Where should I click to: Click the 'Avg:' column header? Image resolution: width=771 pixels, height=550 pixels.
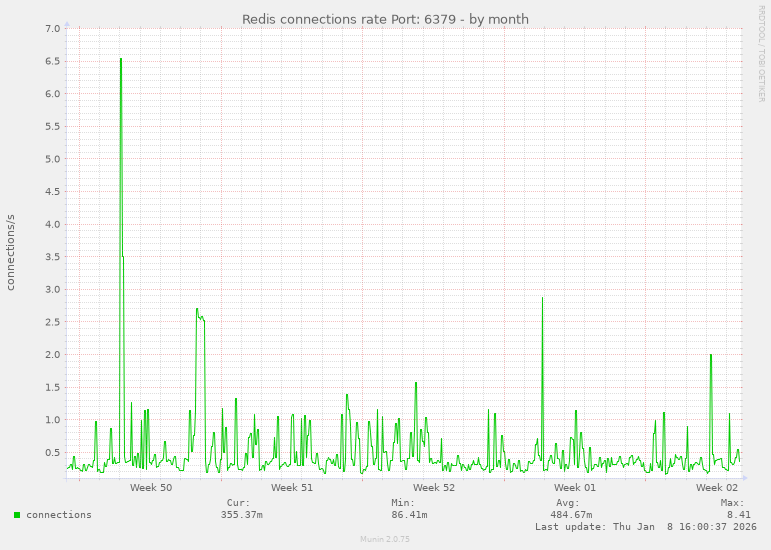click(x=568, y=503)
